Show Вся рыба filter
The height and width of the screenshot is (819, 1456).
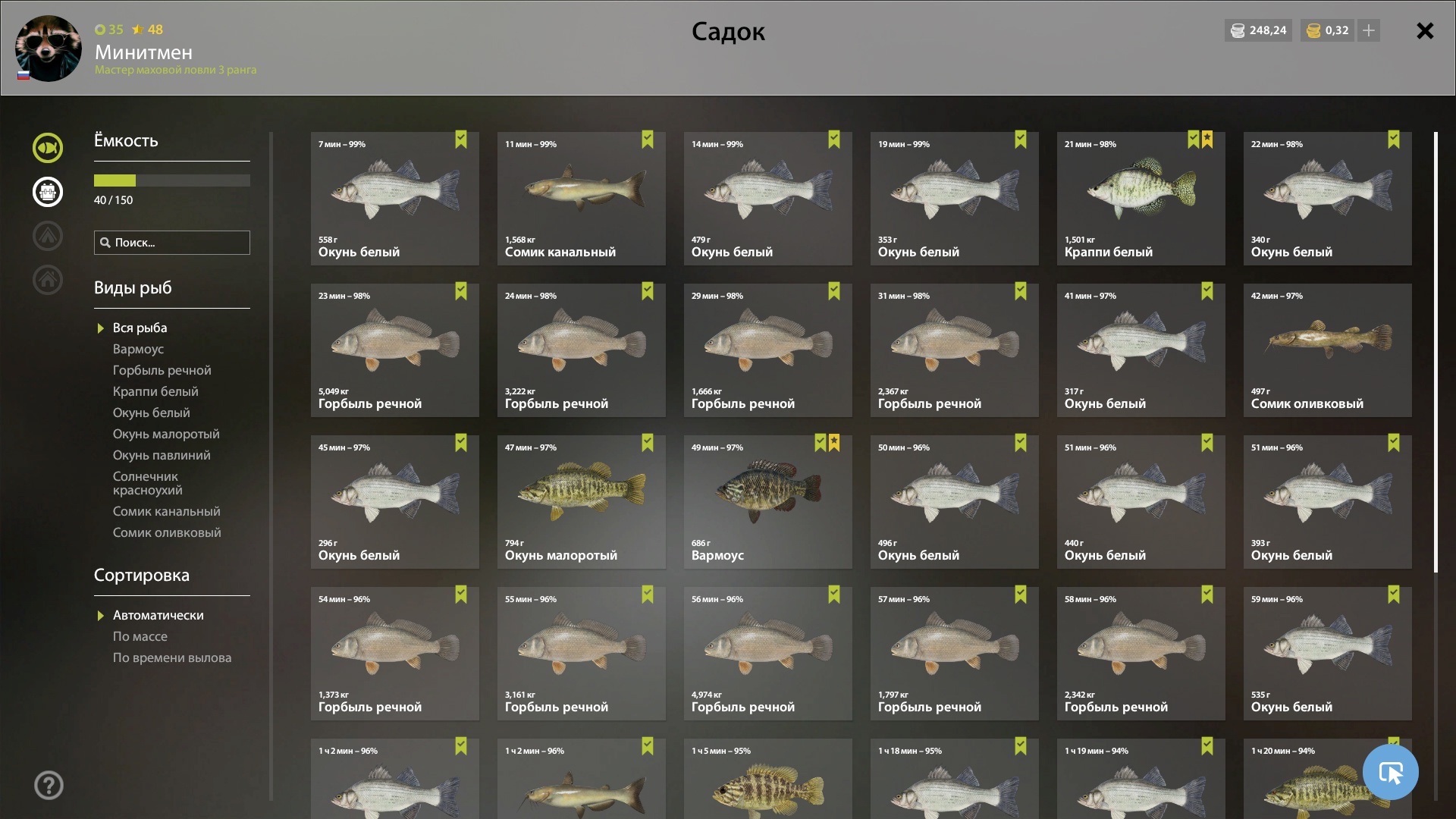140,328
